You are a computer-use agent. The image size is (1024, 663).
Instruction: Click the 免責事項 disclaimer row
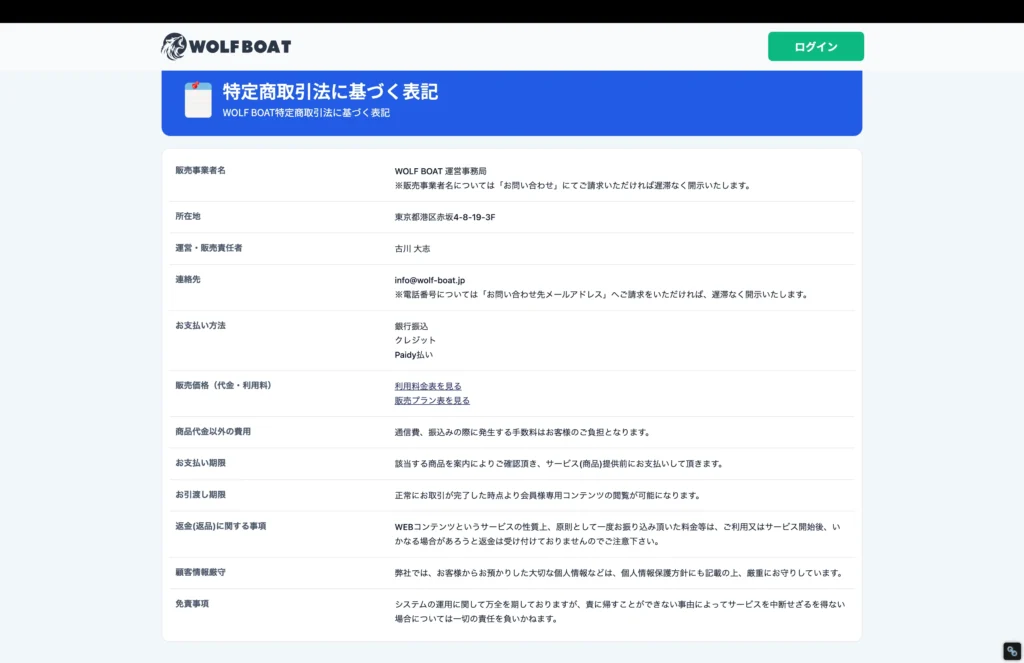pyautogui.click(x=191, y=604)
